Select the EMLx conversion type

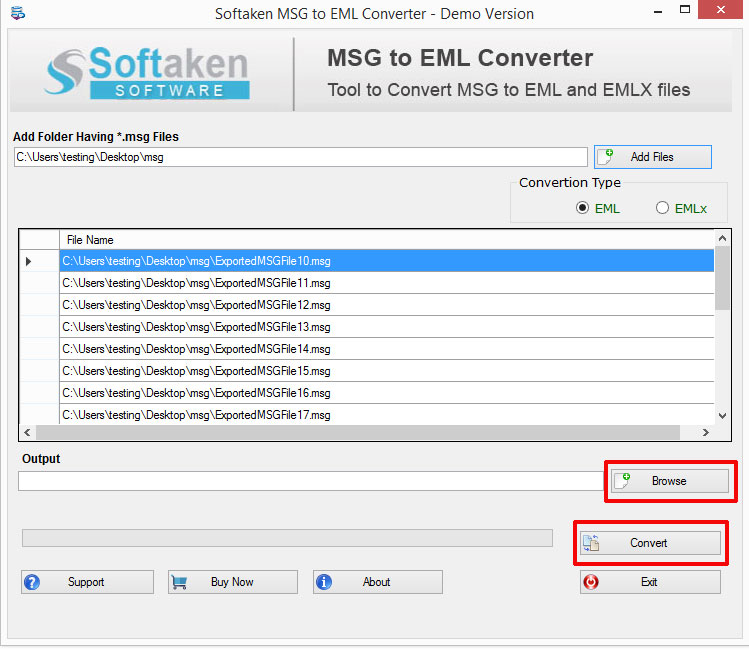click(x=662, y=208)
